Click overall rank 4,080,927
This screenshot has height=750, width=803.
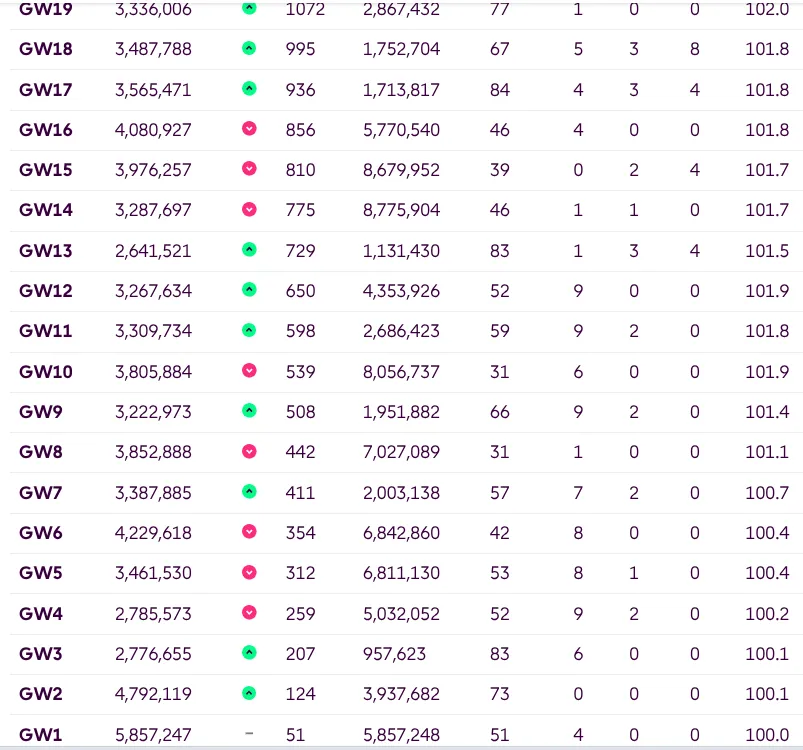coord(153,130)
